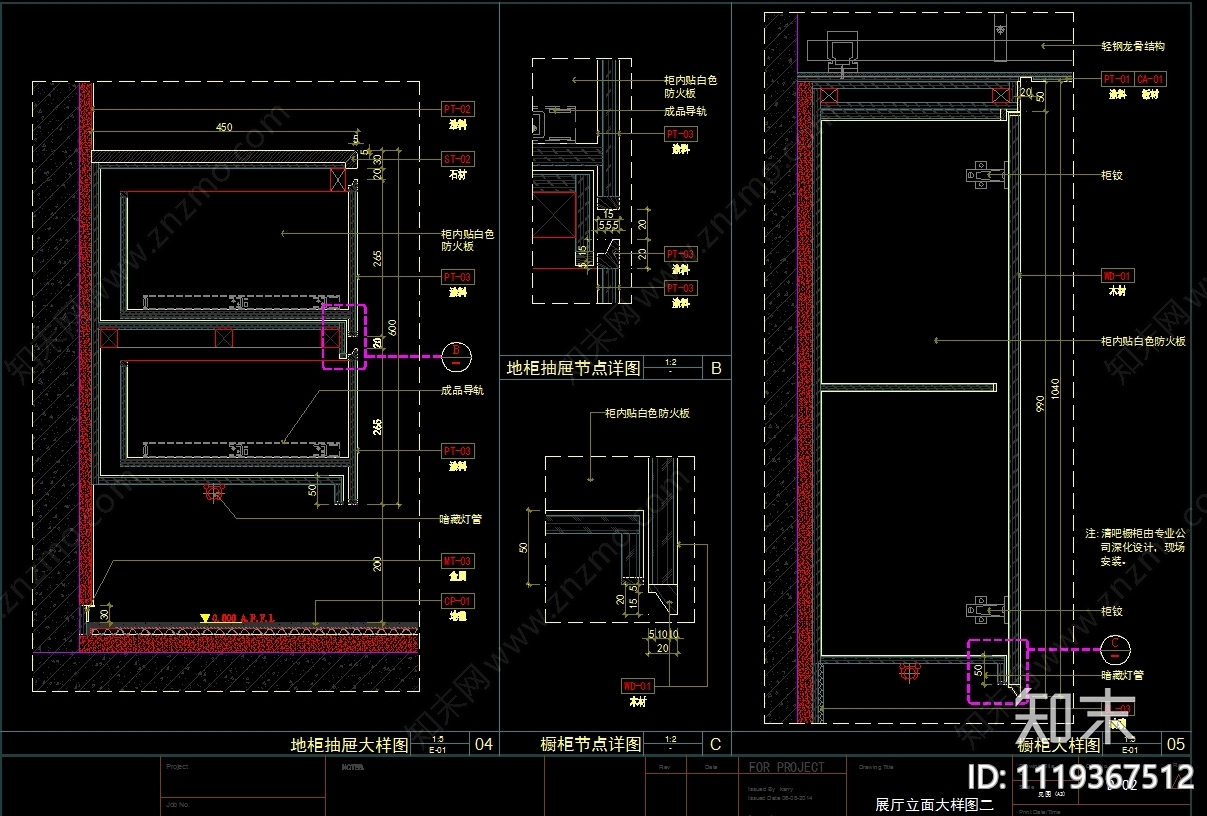This screenshot has width=1207, height=816.
Task: Click the PT-02 material tag
Action: pyautogui.click(x=457, y=108)
